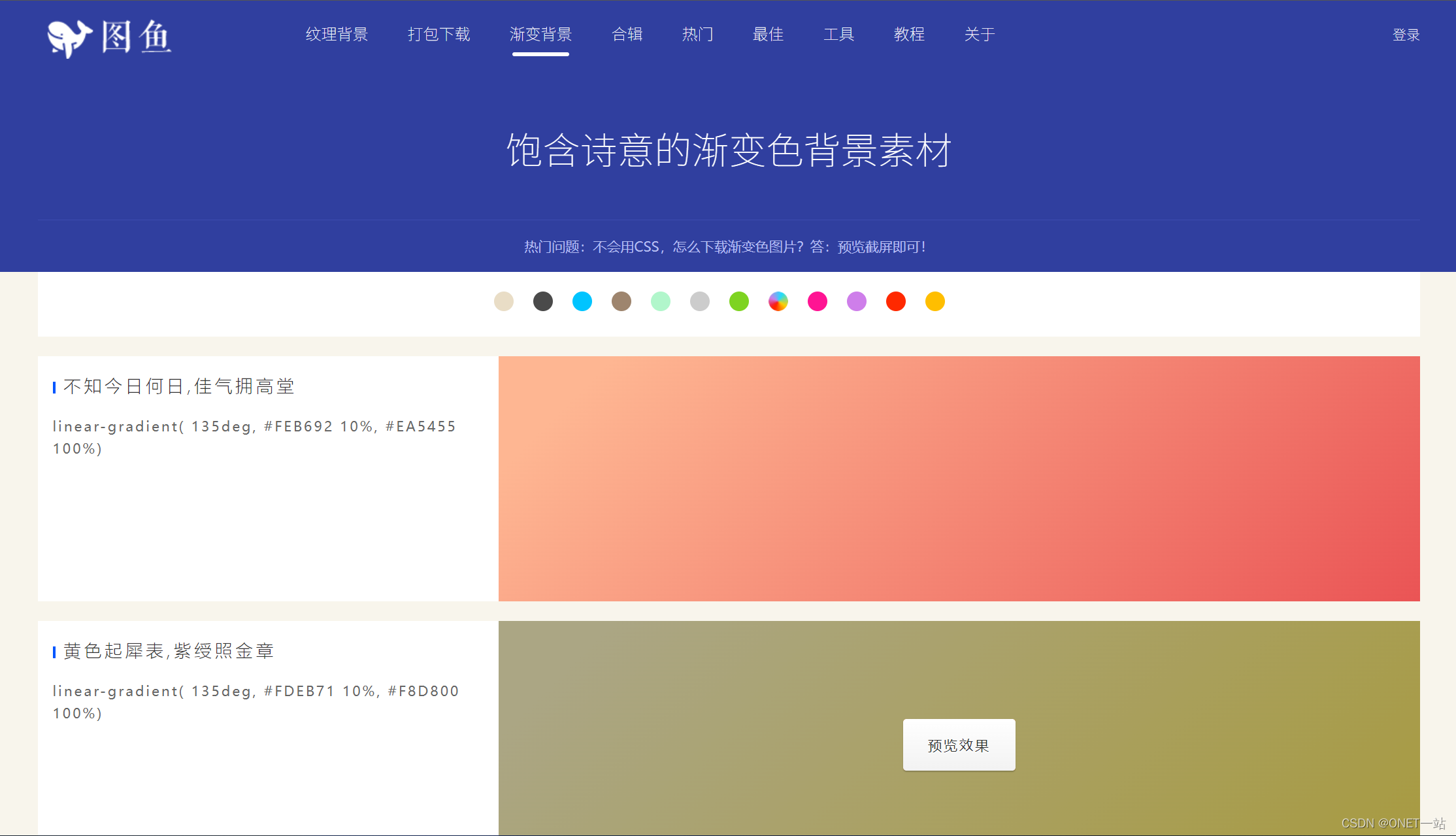
Task: Open 工具 from the top navigation
Action: (x=838, y=35)
